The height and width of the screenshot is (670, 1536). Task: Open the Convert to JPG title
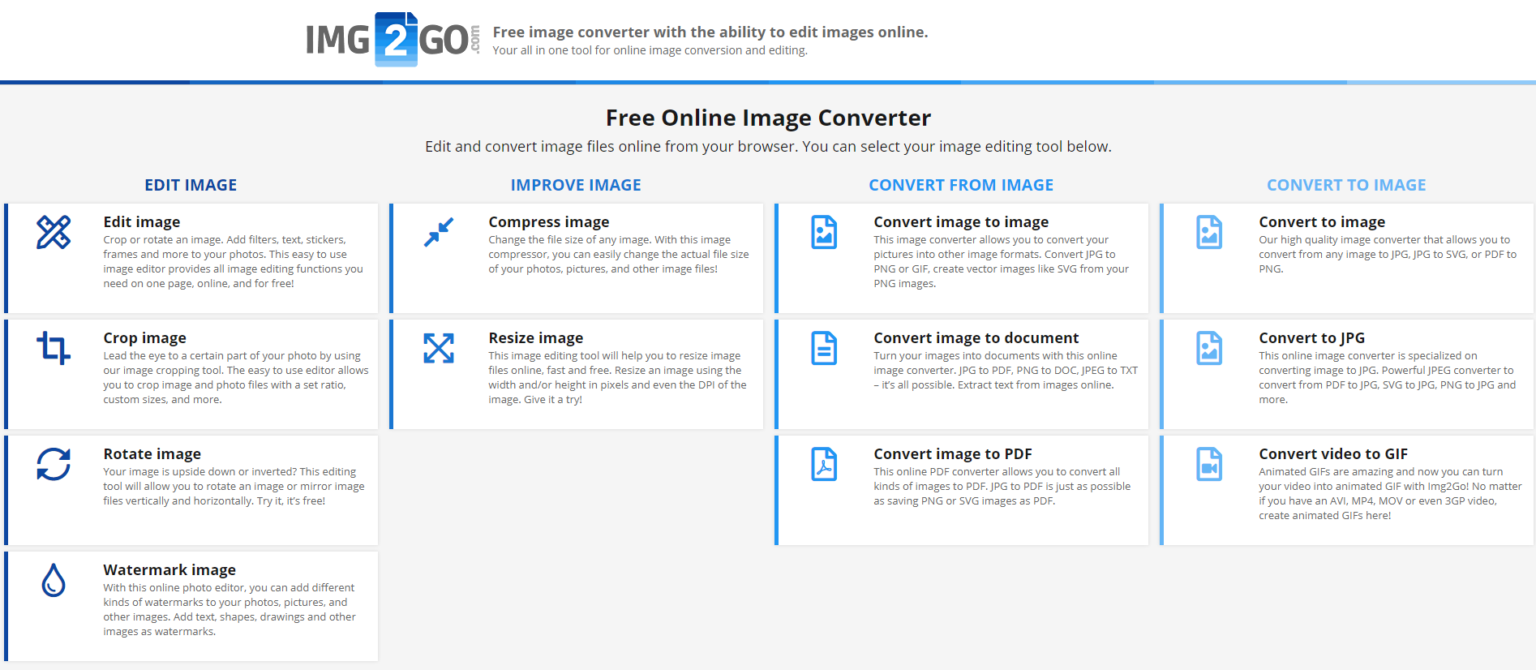(x=1312, y=338)
